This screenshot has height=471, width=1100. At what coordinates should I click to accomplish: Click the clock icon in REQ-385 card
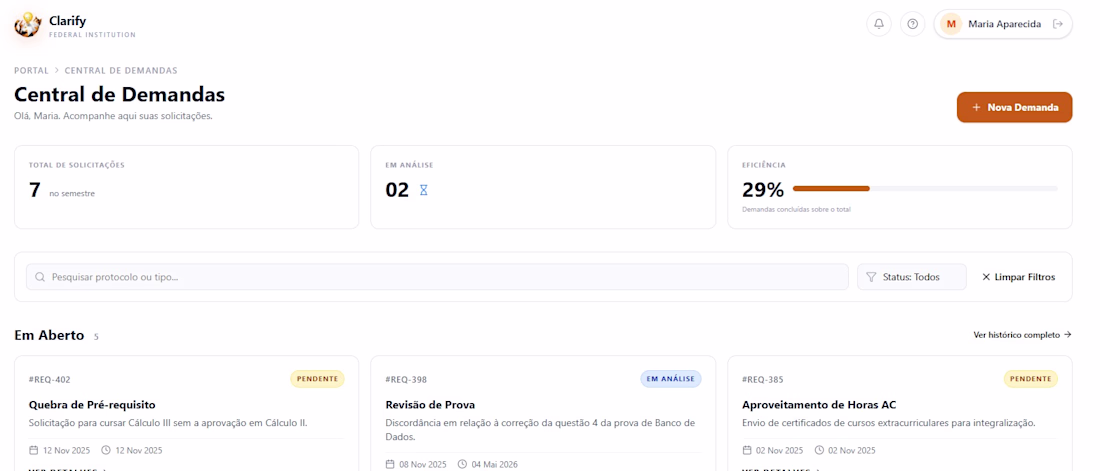(x=819, y=450)
